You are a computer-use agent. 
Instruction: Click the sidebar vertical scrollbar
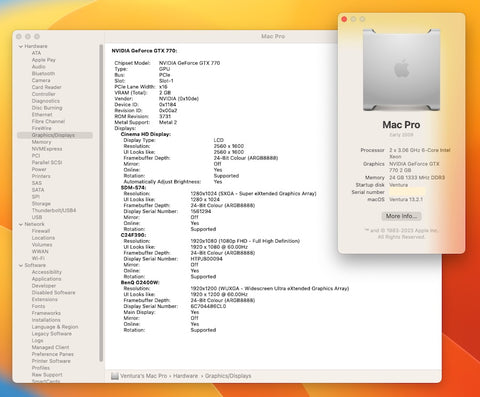click(x=101, y=203)
